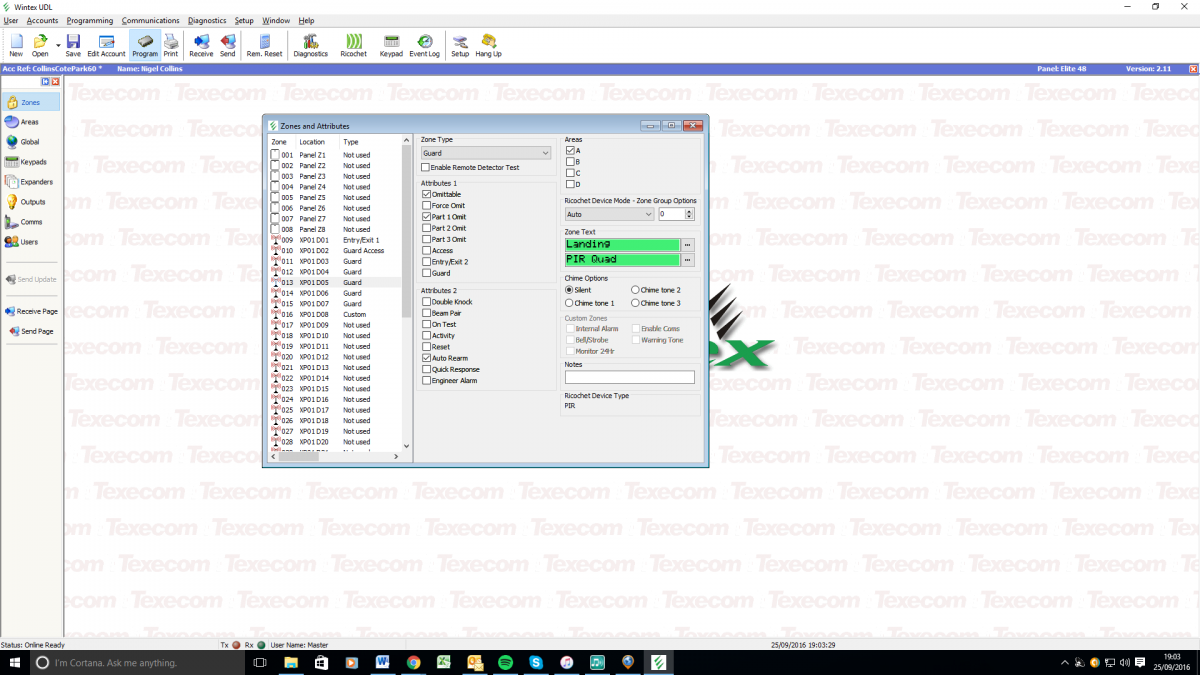Open the Communications menu
This screenshot has height=675, width=1200.
pyautogui.click(x=150, y=20)
